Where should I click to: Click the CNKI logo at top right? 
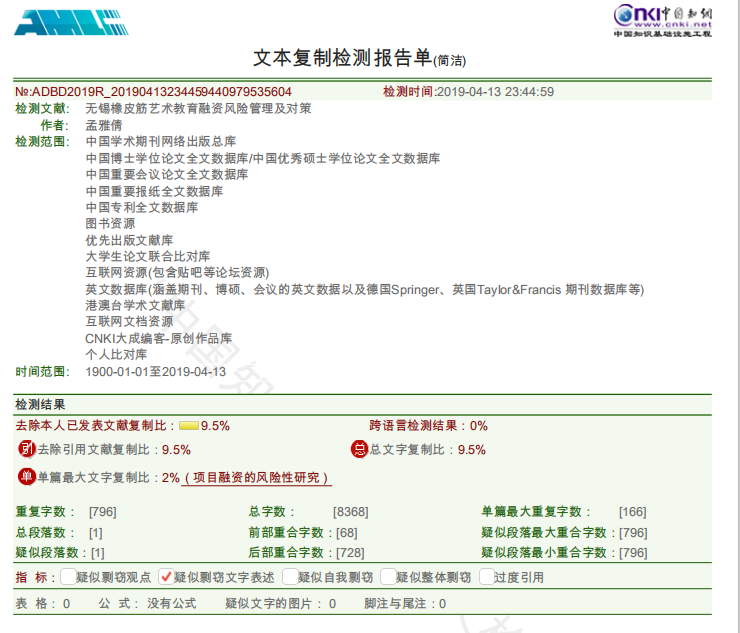point(663,21)
